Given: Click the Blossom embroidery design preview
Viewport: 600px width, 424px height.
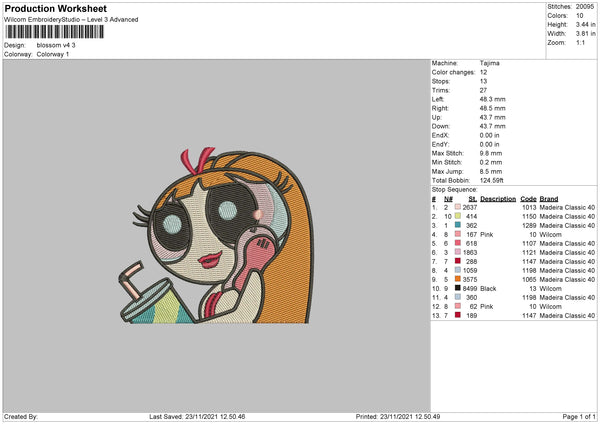Looking at the screenshot, I should (x=215, y=235).
